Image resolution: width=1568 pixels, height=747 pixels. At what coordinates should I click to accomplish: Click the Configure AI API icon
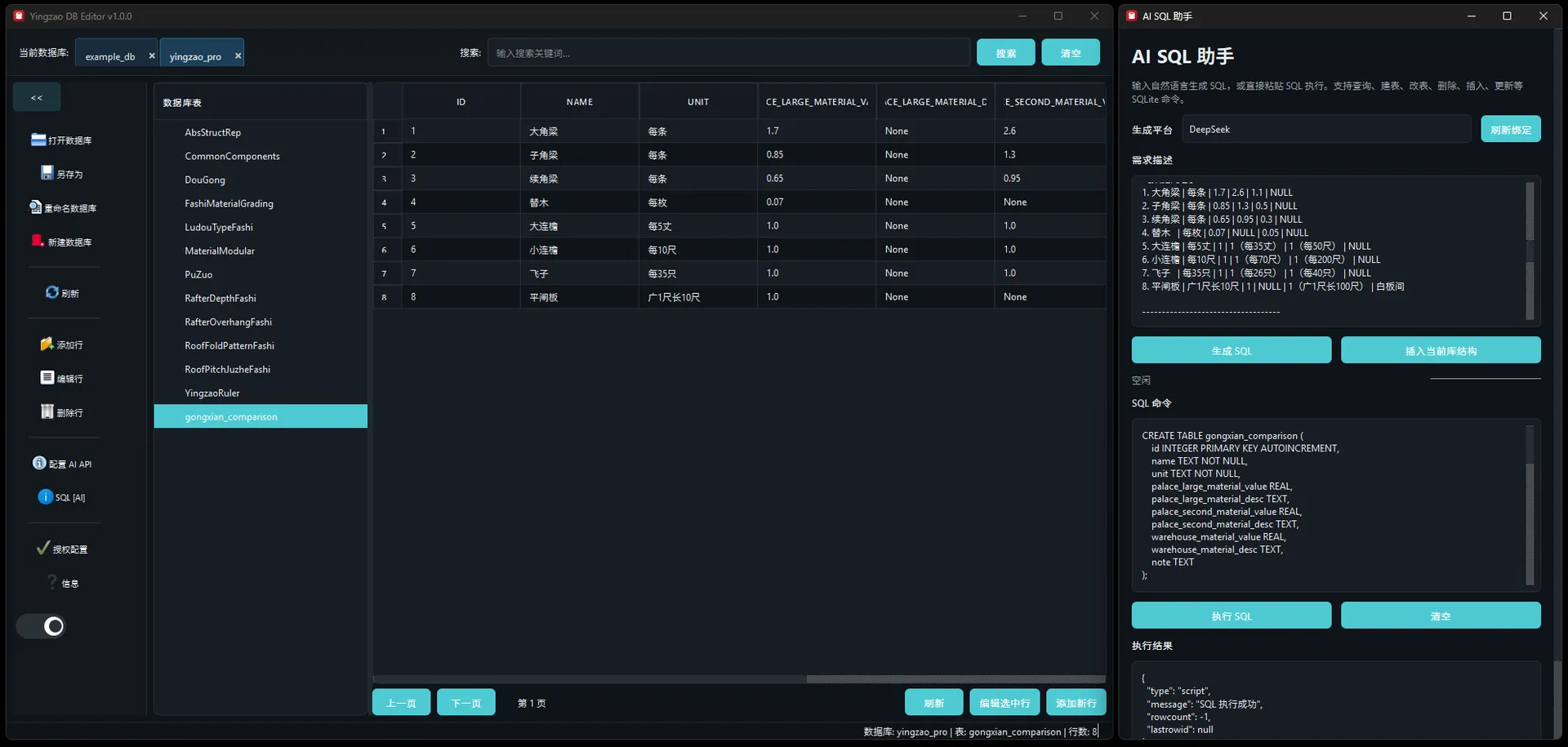click(39, 463)
